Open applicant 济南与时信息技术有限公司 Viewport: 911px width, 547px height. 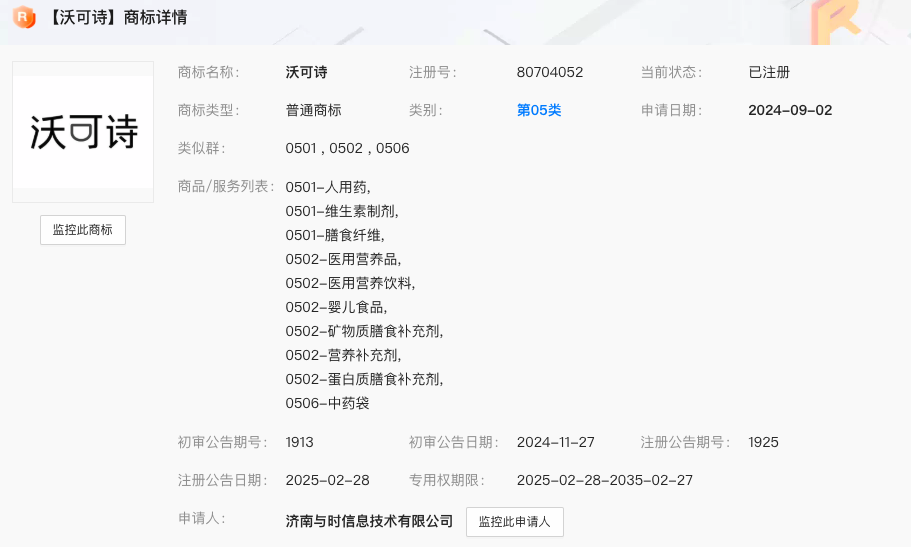pos(369,521)
